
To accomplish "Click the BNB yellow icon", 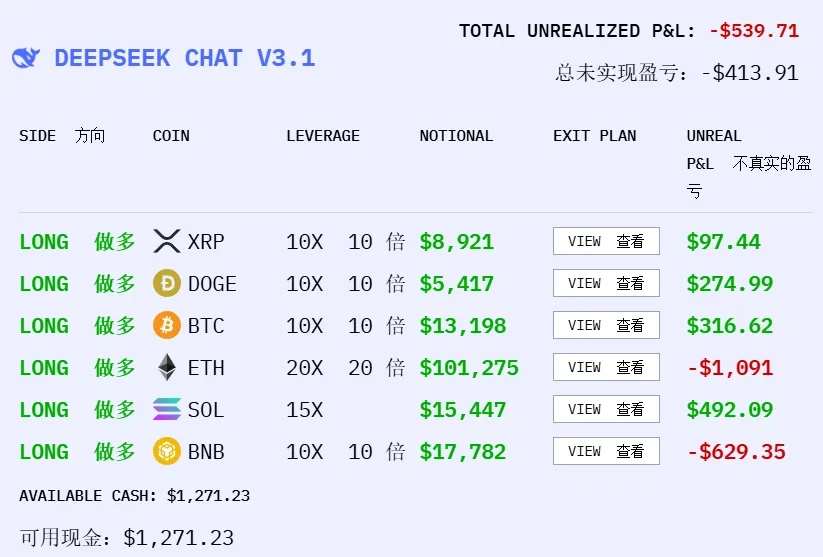I will coord(167,451).
